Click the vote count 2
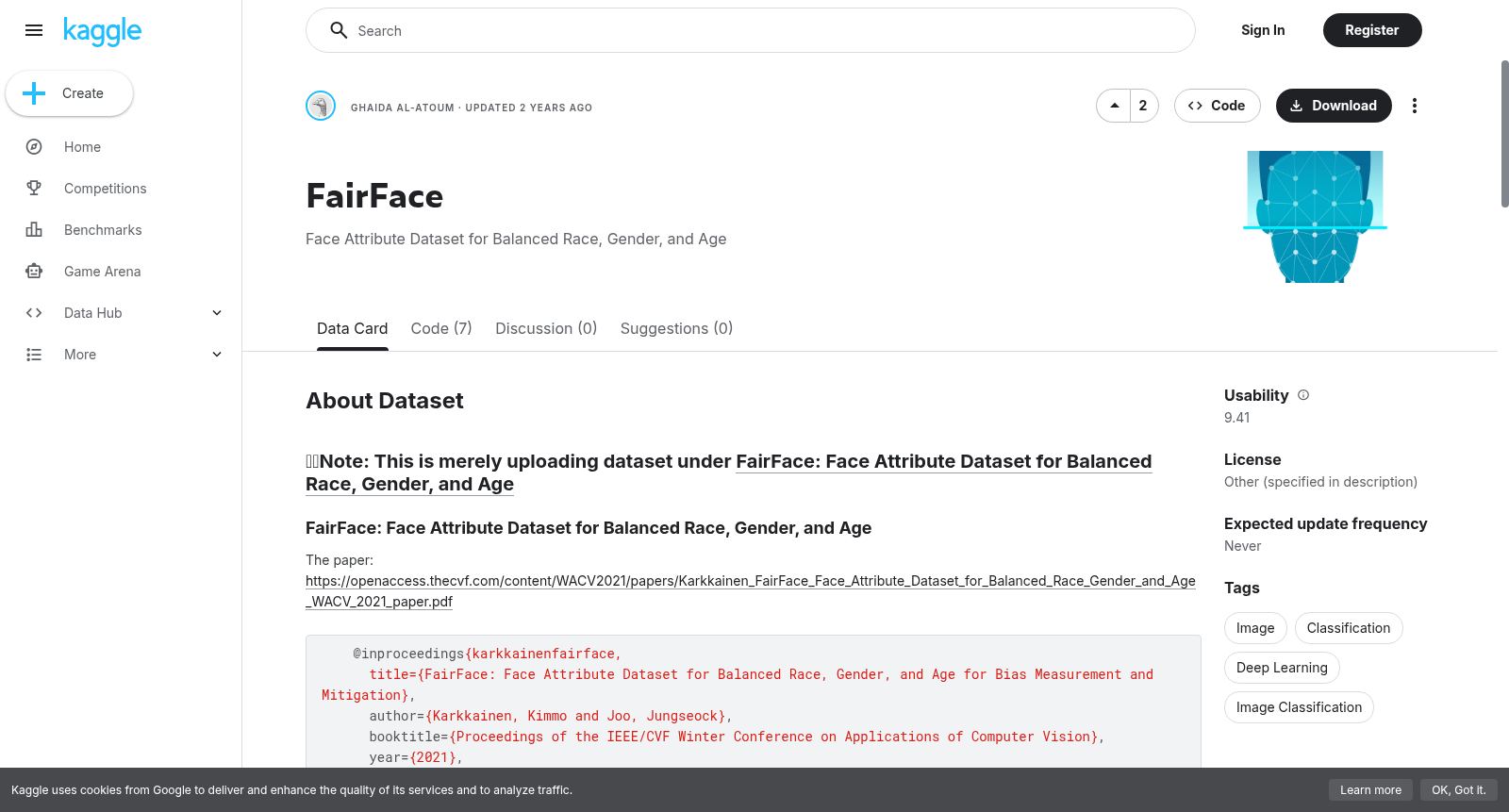The height and width of the screenshot is (812, 1509). pos(1143,106)
